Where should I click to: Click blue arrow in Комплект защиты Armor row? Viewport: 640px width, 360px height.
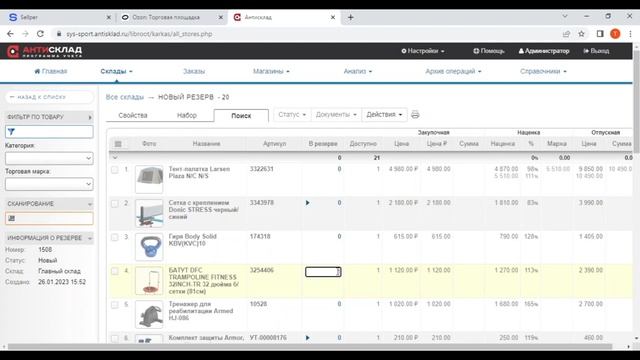tap(307, 338)
